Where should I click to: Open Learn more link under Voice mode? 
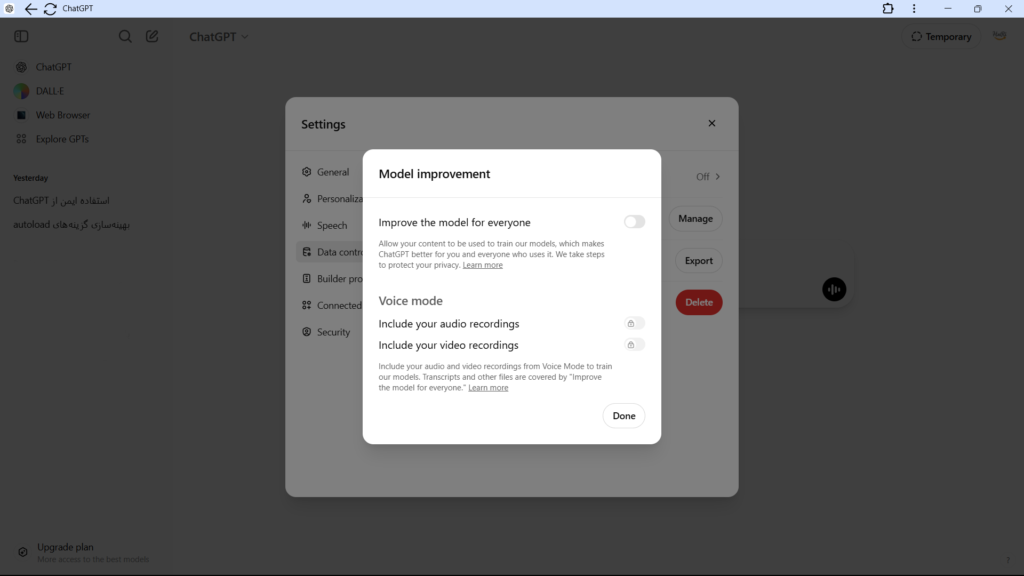488,388
